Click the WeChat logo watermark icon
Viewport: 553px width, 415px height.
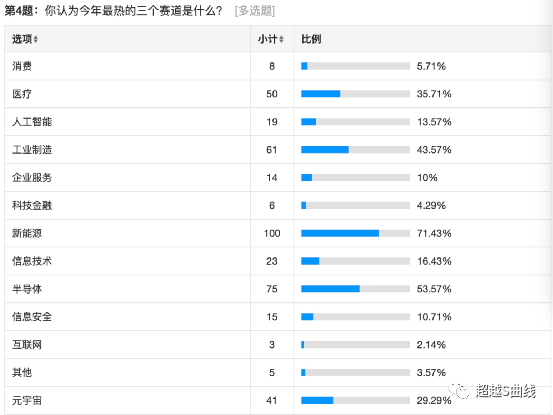(x=460, y=391)
